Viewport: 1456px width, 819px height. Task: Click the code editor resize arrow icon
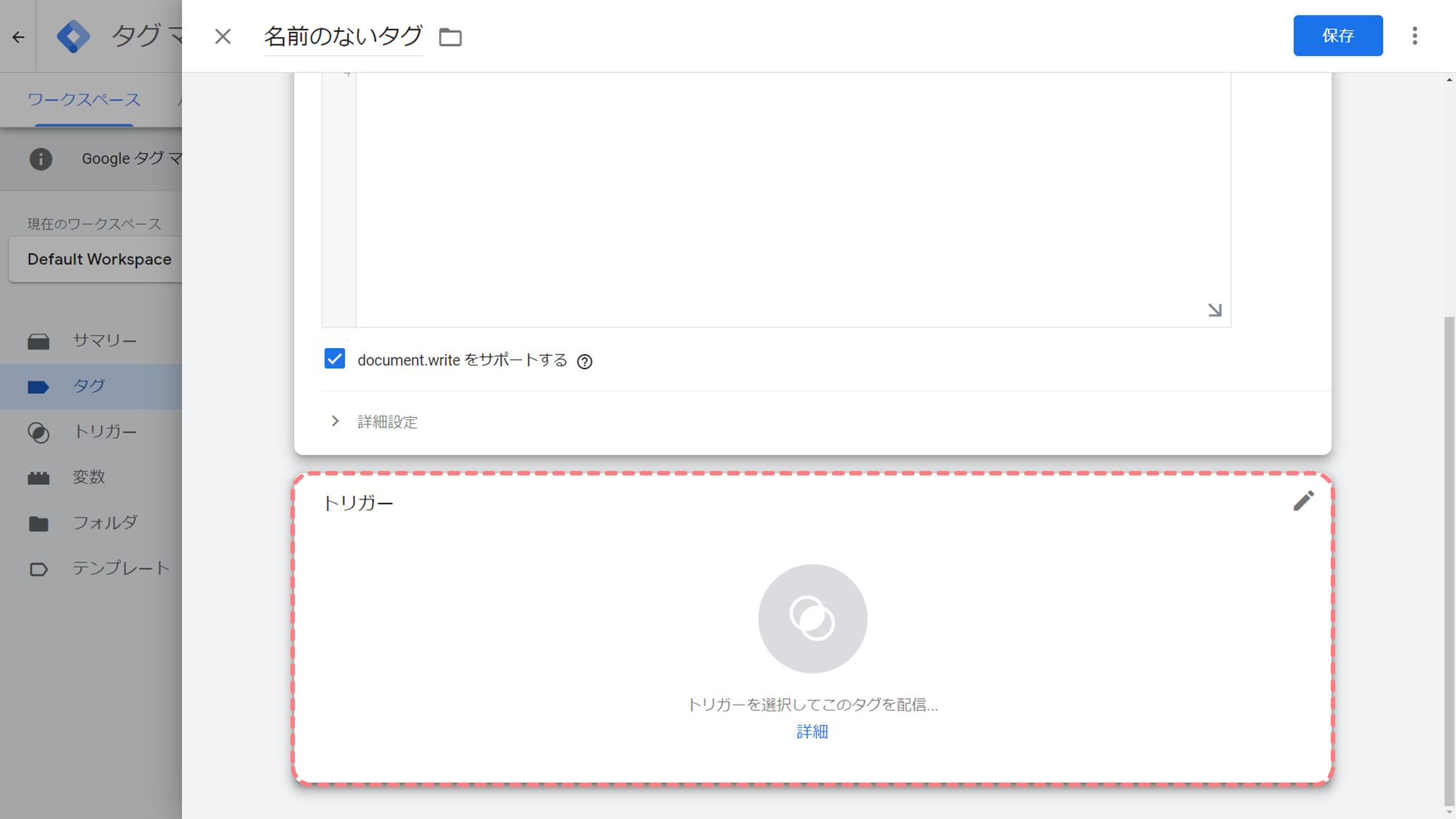[1214, 310]
